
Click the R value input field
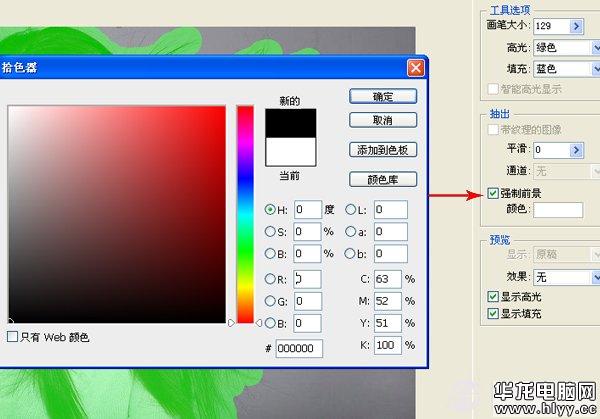pyautogui.click(x=307, y=279)
